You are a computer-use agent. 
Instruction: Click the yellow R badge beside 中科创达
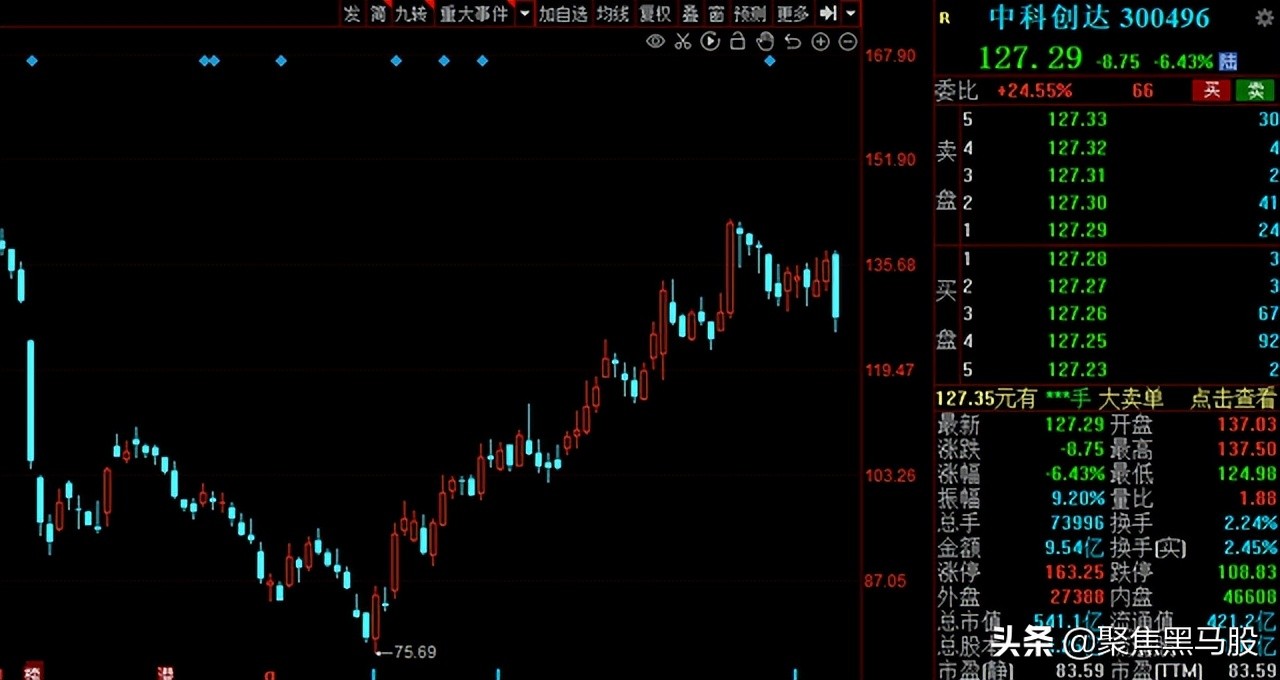pos(946,18)
